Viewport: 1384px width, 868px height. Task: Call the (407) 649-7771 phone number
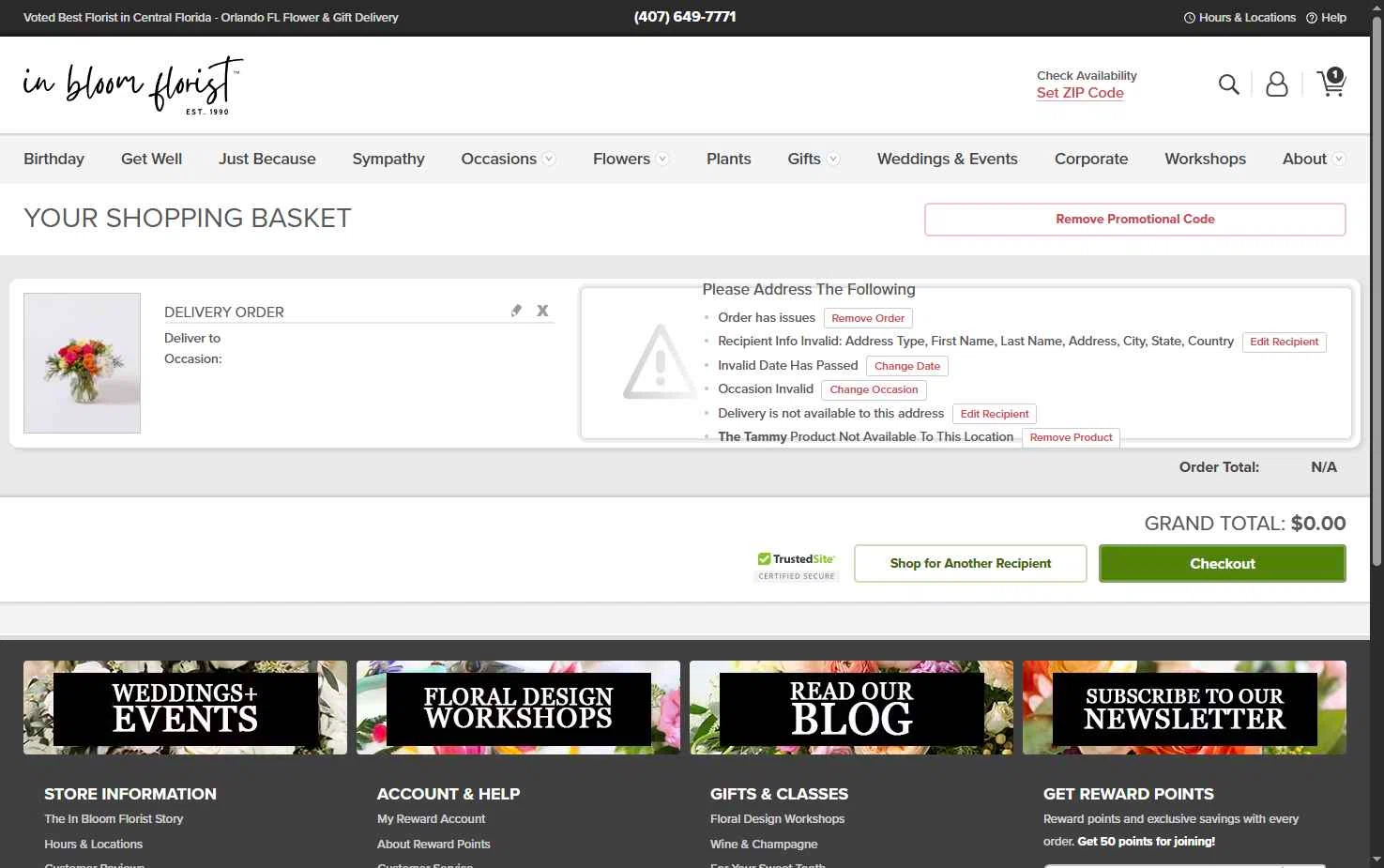(x=685, y=17)
